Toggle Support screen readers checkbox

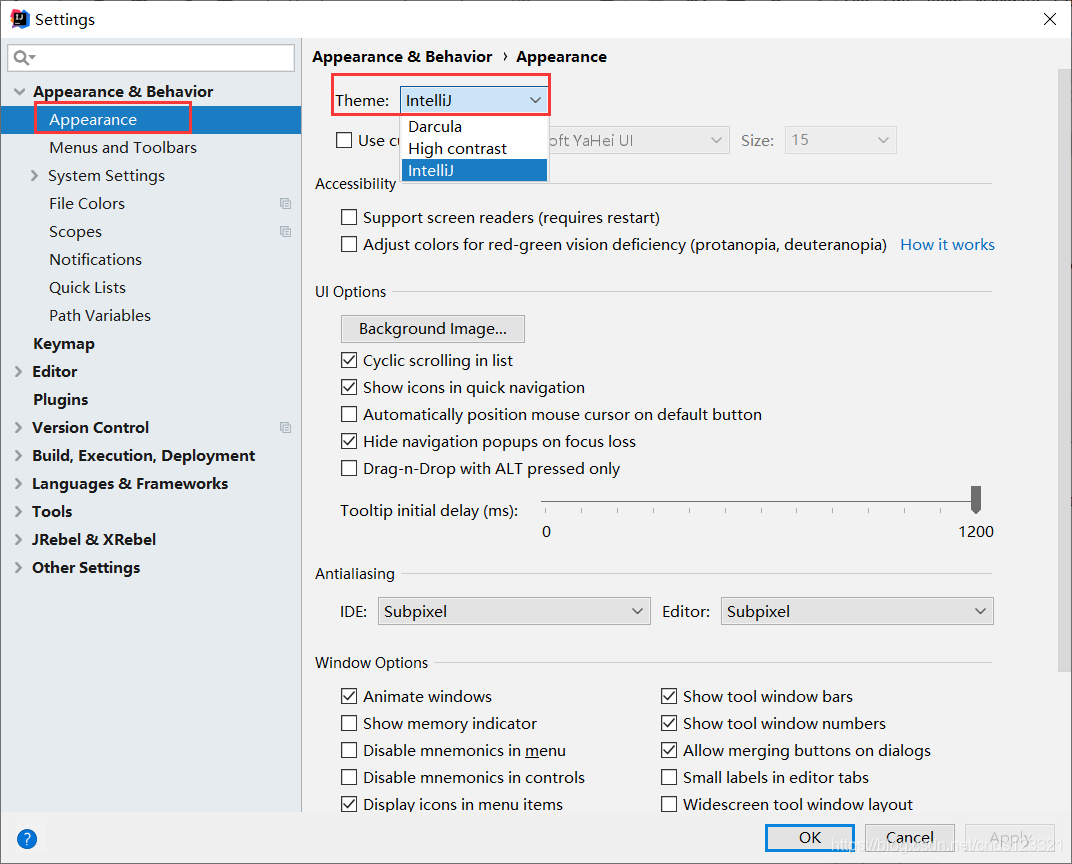[349, 217]
